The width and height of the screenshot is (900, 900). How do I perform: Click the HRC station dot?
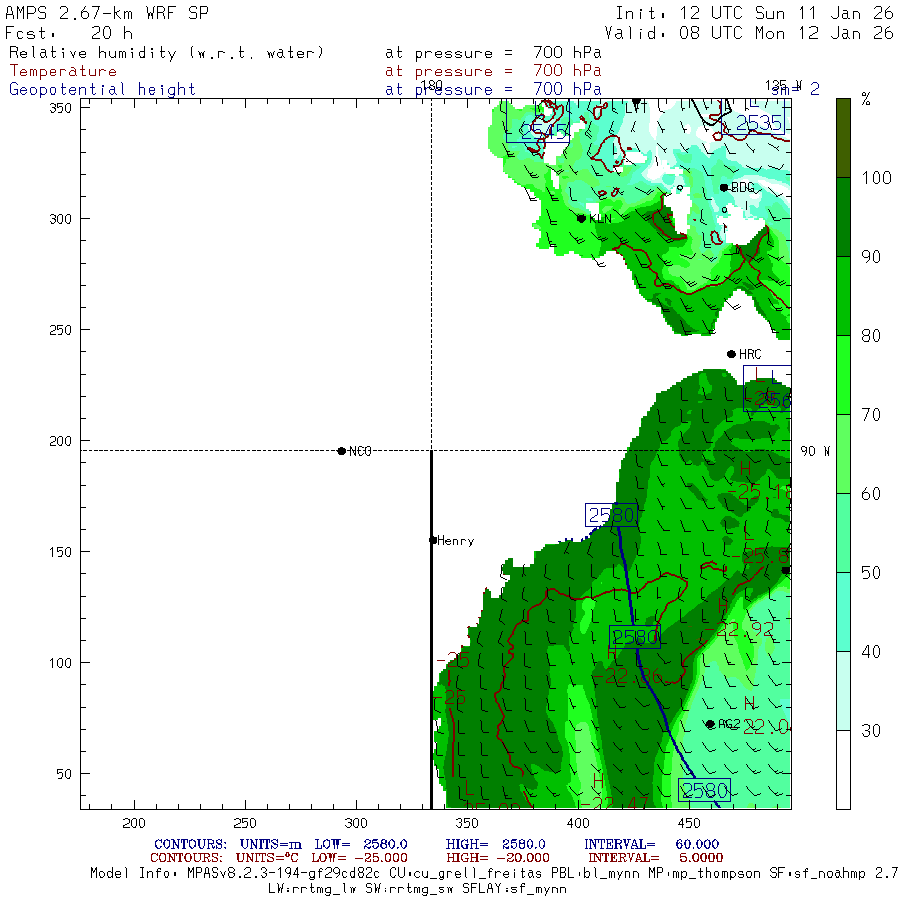pos(731,354)
